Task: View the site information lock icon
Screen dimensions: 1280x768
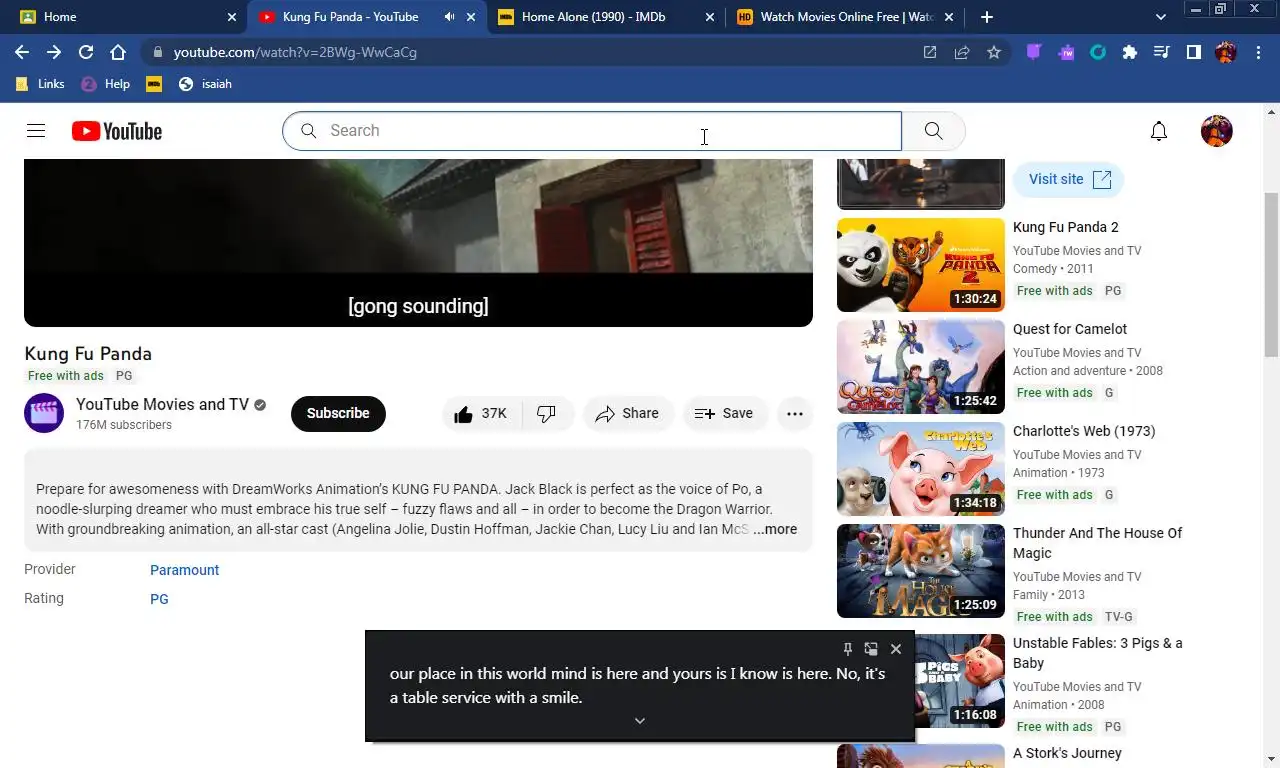Action: pos(157,52)
